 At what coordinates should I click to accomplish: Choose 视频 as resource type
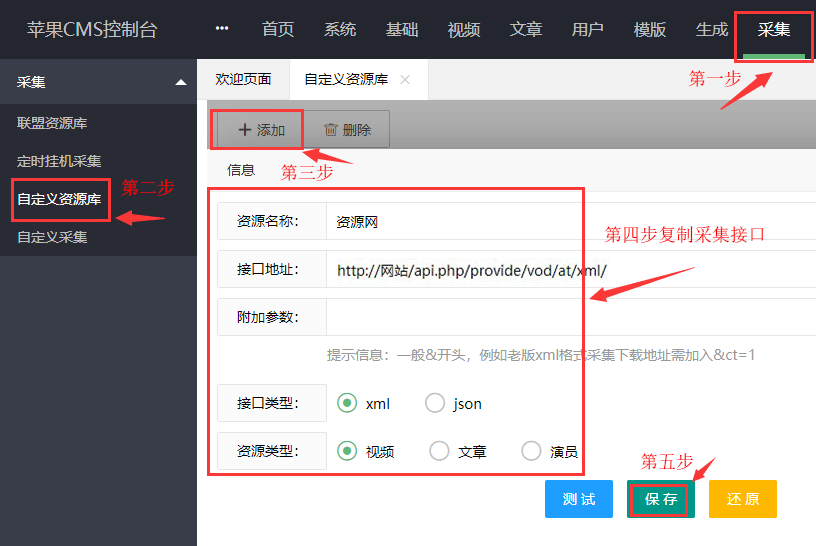coord(347,451)
